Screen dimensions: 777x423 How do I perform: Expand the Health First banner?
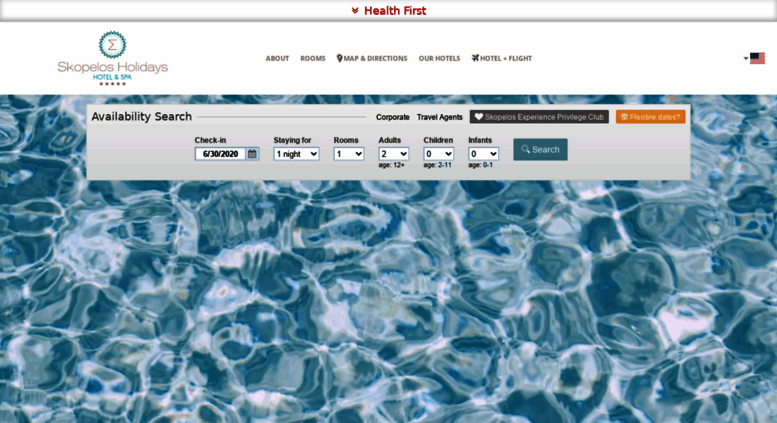[x=389, y=10]
